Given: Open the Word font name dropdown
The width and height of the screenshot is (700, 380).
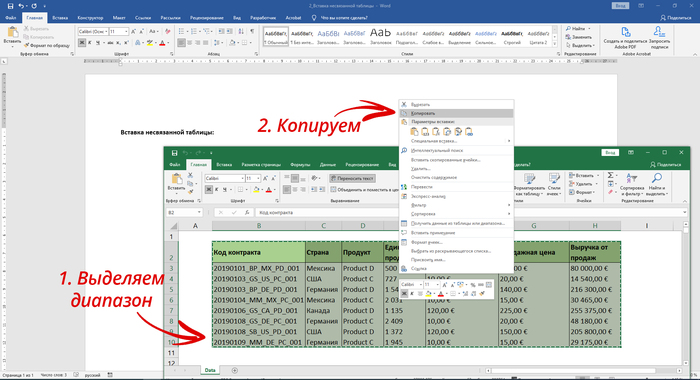Looking at the screenshot, I should pos(106,32).
